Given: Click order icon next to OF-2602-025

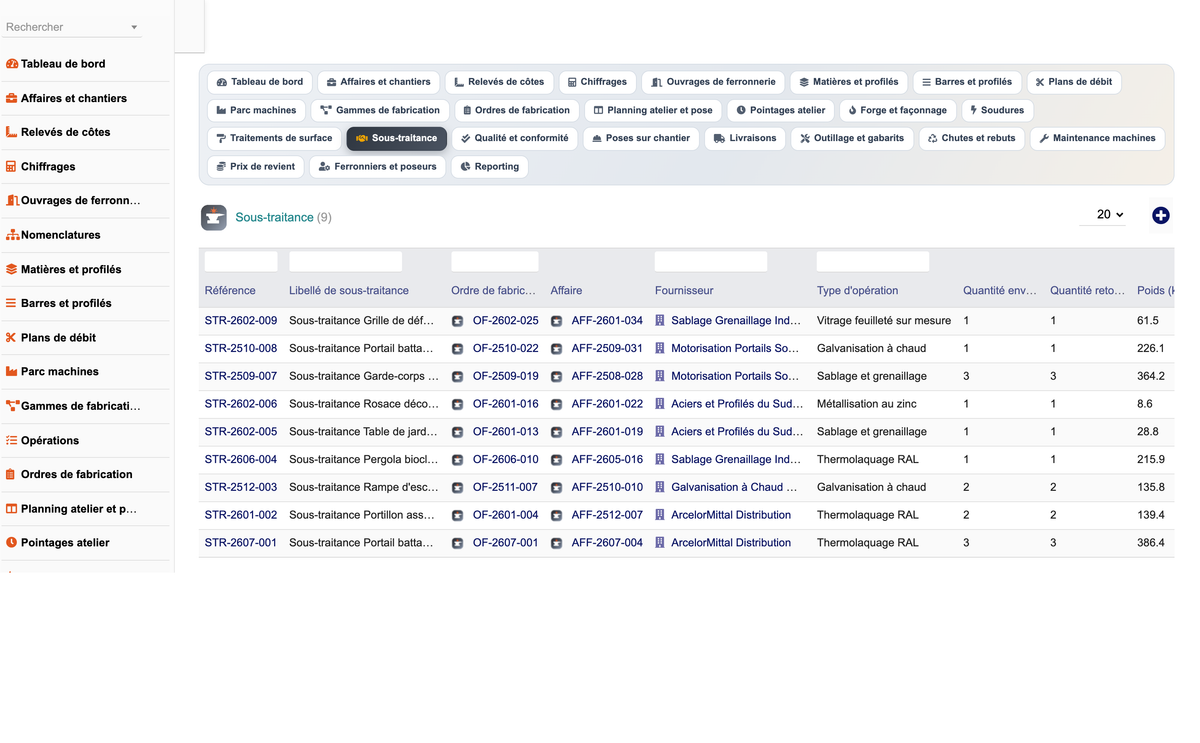Looking at the screenshot, I should coord(457,321).
